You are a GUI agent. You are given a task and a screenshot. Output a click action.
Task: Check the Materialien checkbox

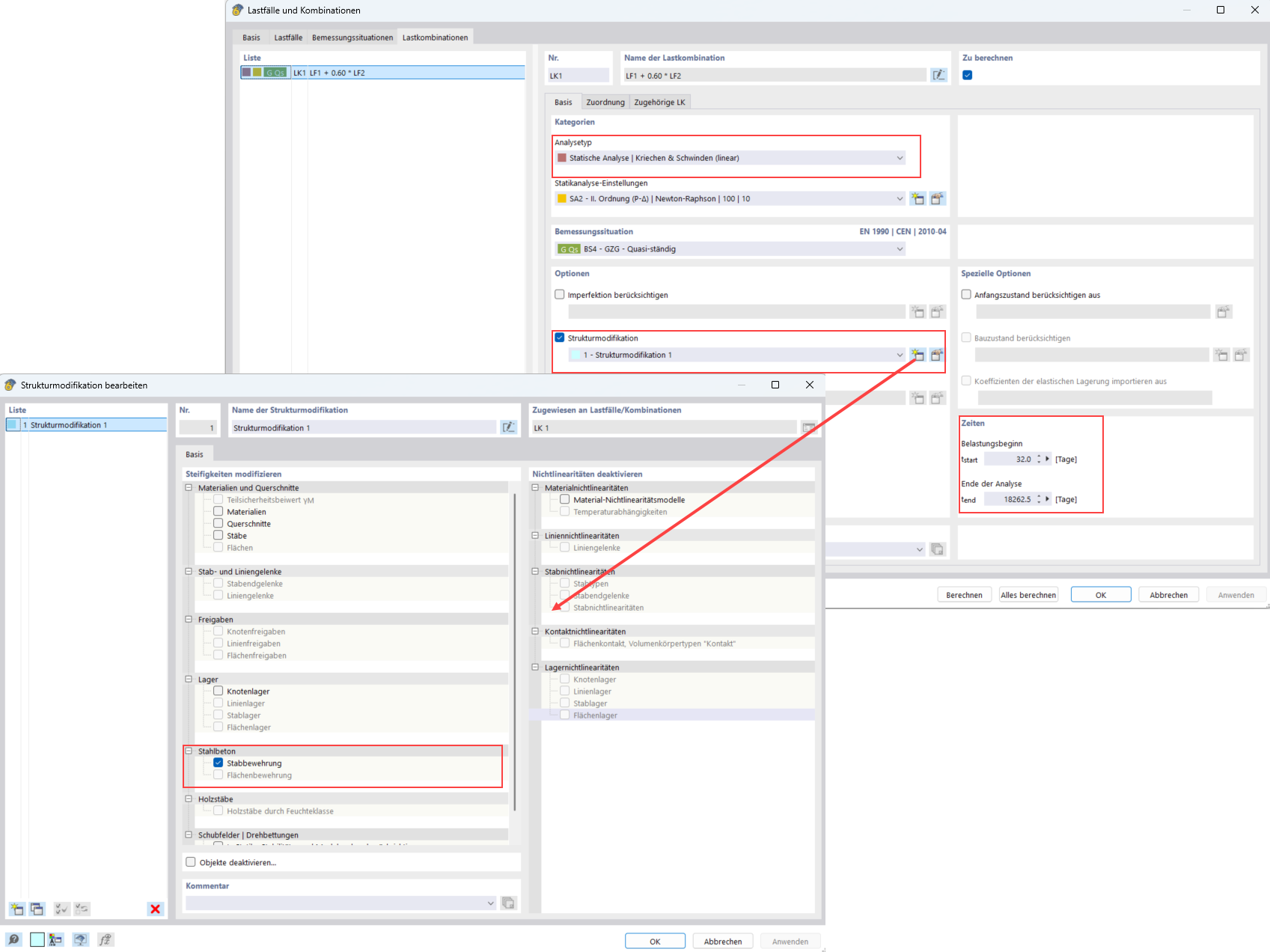pos(218,512)
